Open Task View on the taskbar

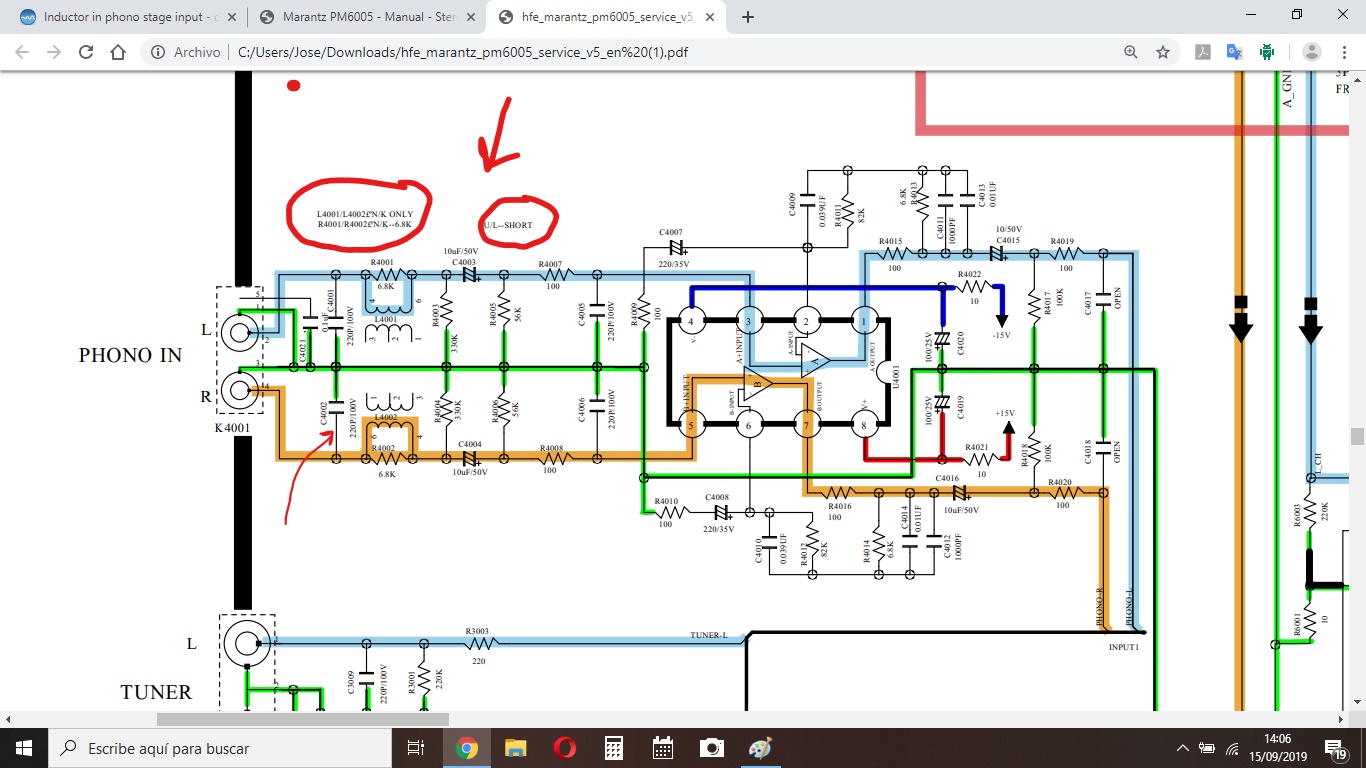(417, 747)
